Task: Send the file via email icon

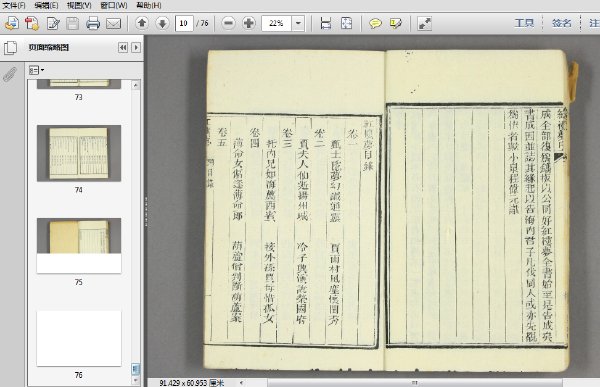Action: (114, 24)
